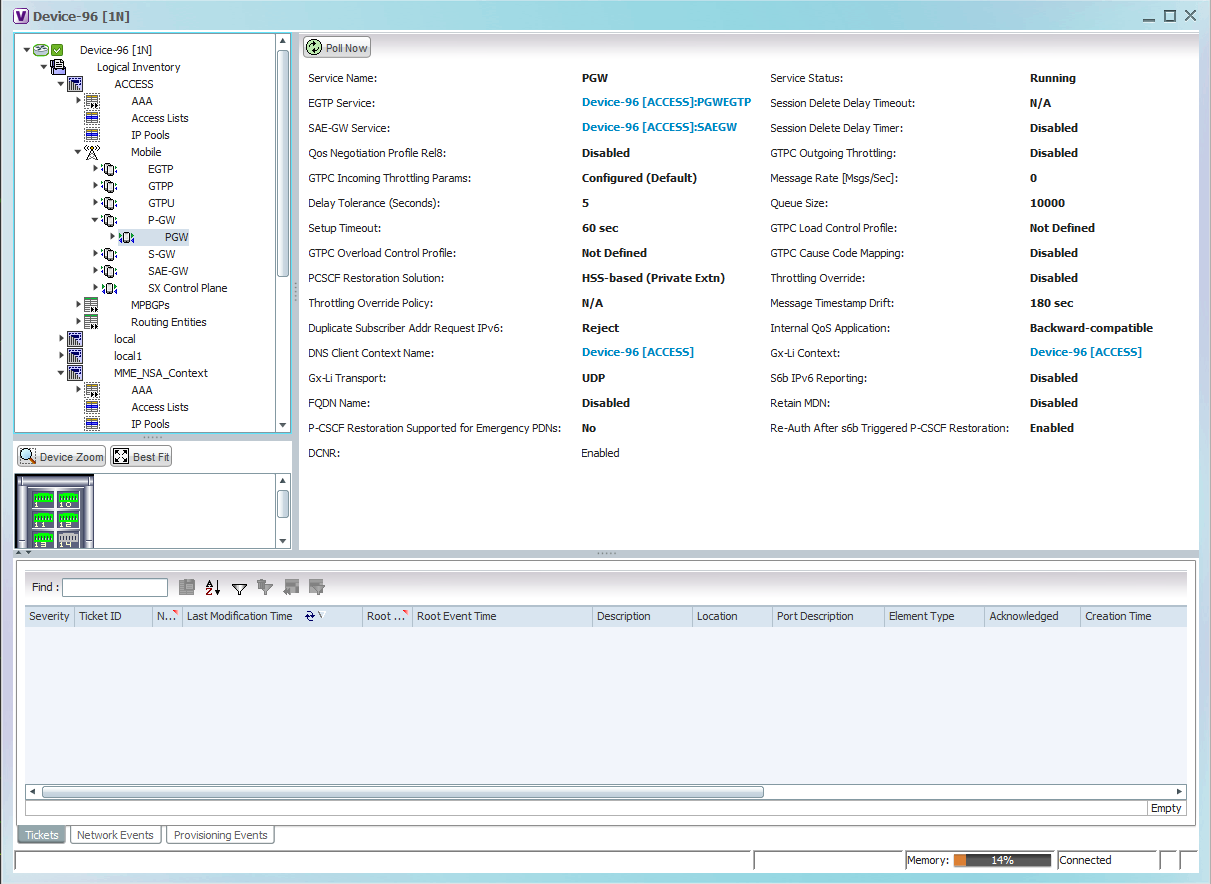Click the Mobile antenna tower icon

pos(92,152)
